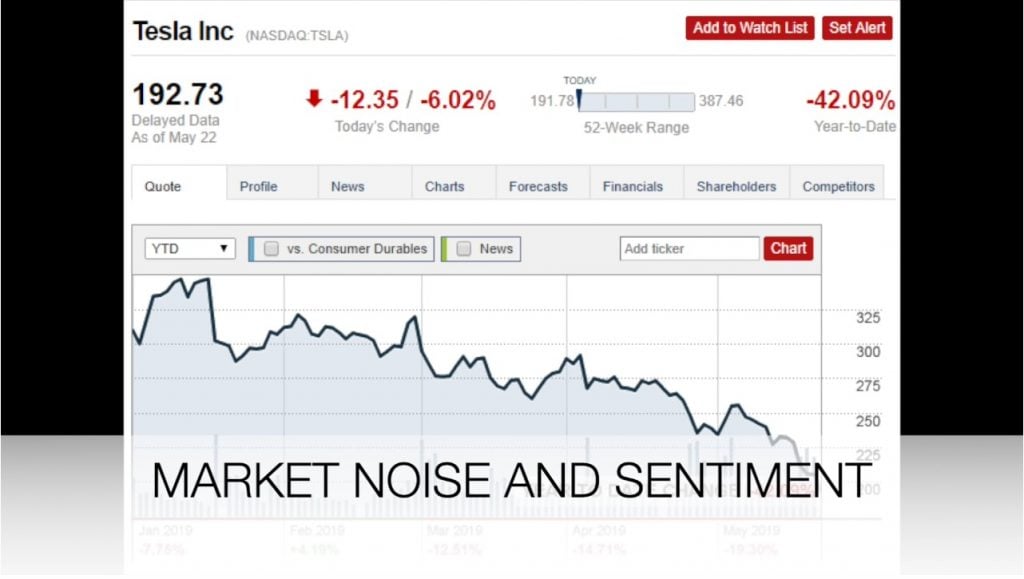Expand the YTD time range dropdown

point(190,249)
